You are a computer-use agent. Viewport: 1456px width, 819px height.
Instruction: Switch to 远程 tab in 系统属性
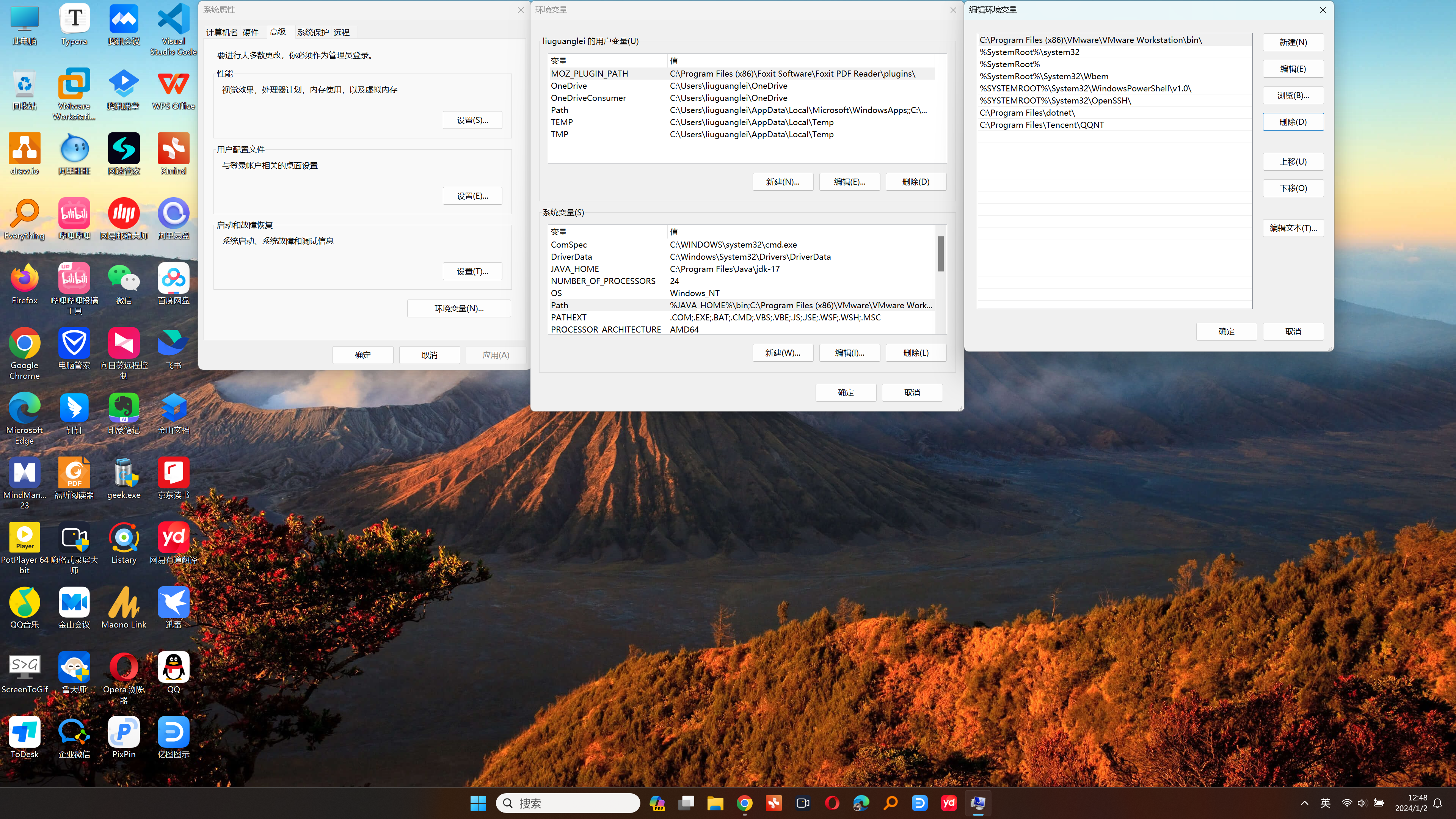click(x=341, y=32)
